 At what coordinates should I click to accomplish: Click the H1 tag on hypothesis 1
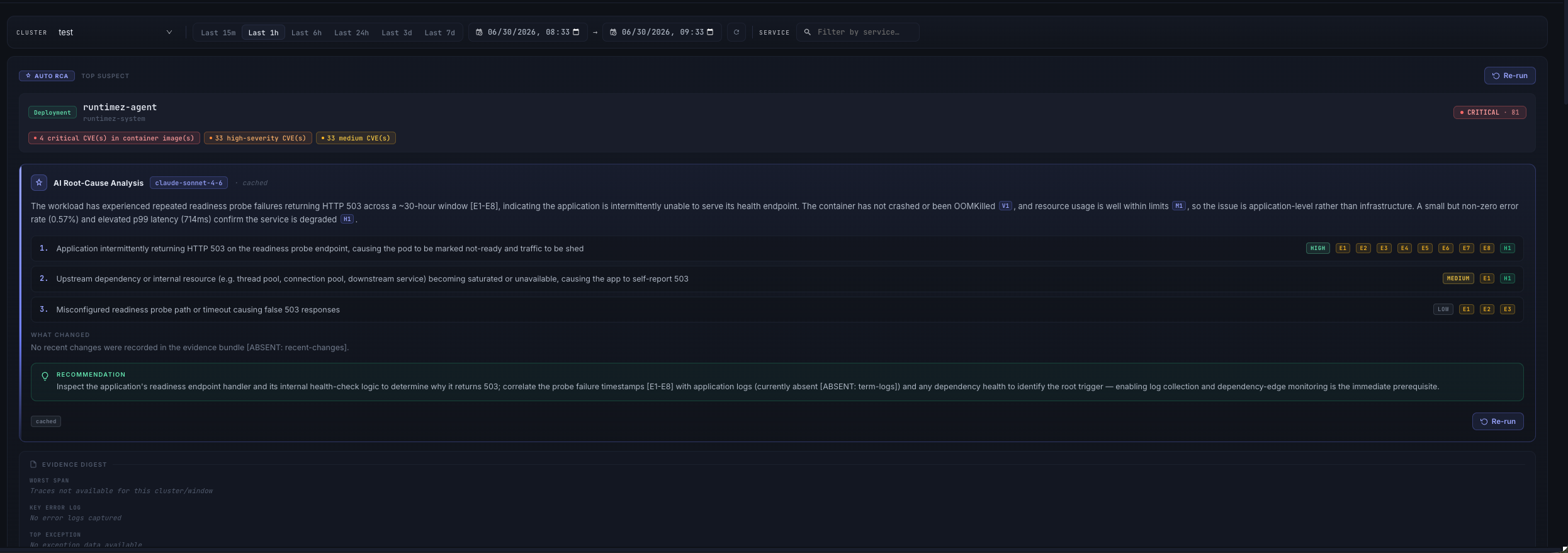(x=1508, y=249)
